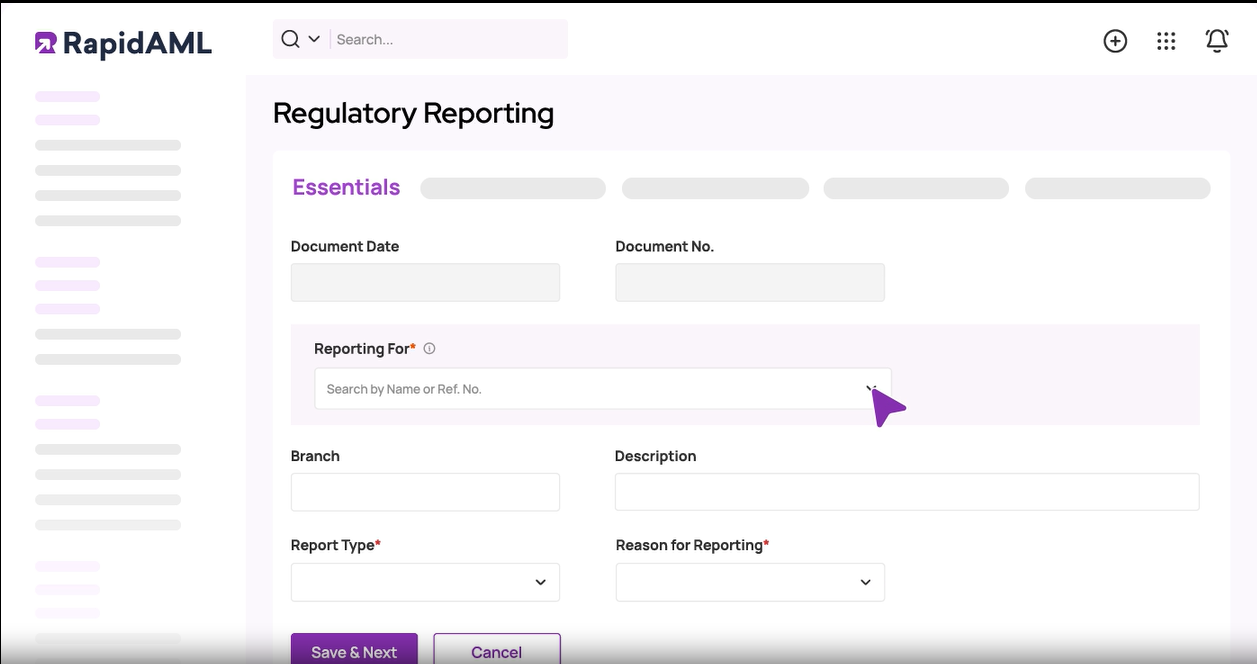Open the apps grid icon

(x=1166, y=41)
